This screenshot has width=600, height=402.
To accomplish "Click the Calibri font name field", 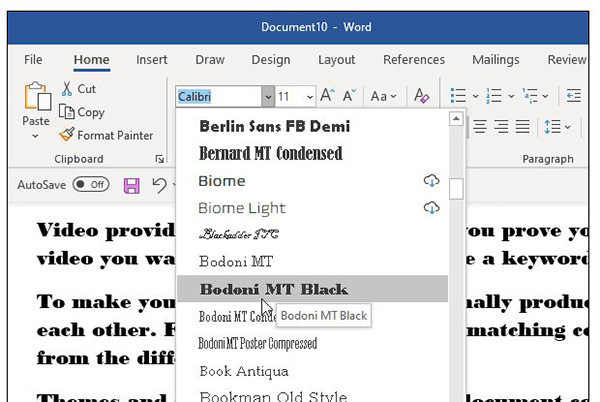I will [218, 97].
